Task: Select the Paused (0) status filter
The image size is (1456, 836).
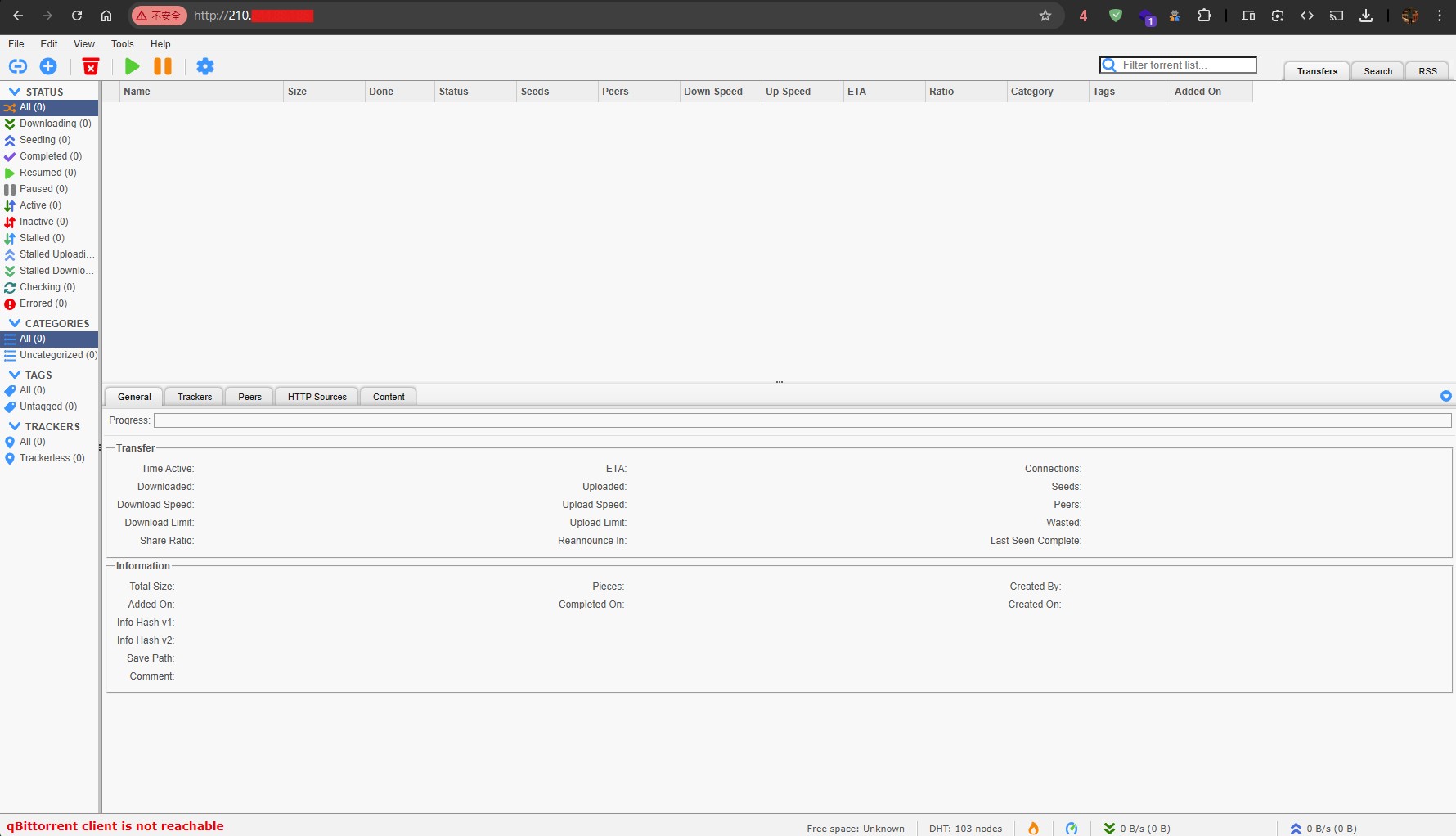Action: pyautogui.click(x=49, y=189)
